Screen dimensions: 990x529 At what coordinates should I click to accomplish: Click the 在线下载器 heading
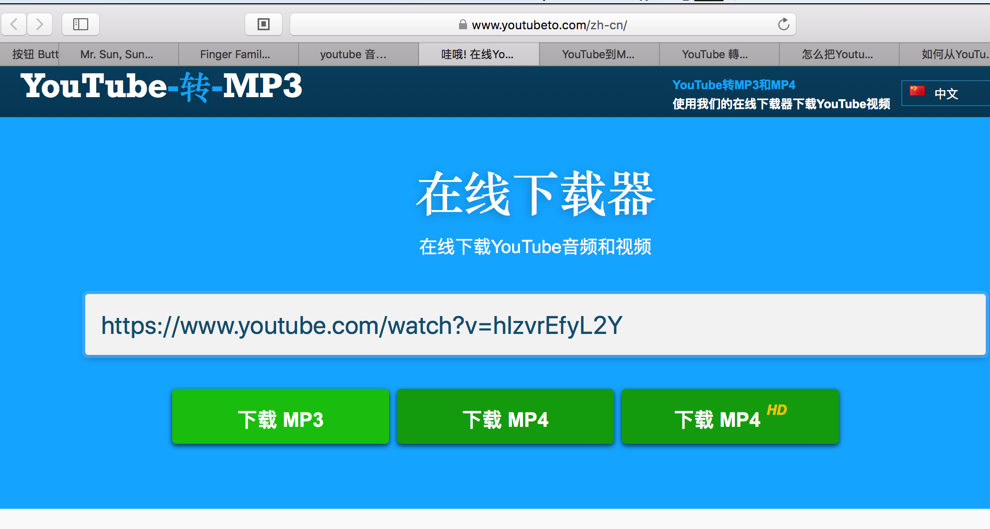(535, 194)
